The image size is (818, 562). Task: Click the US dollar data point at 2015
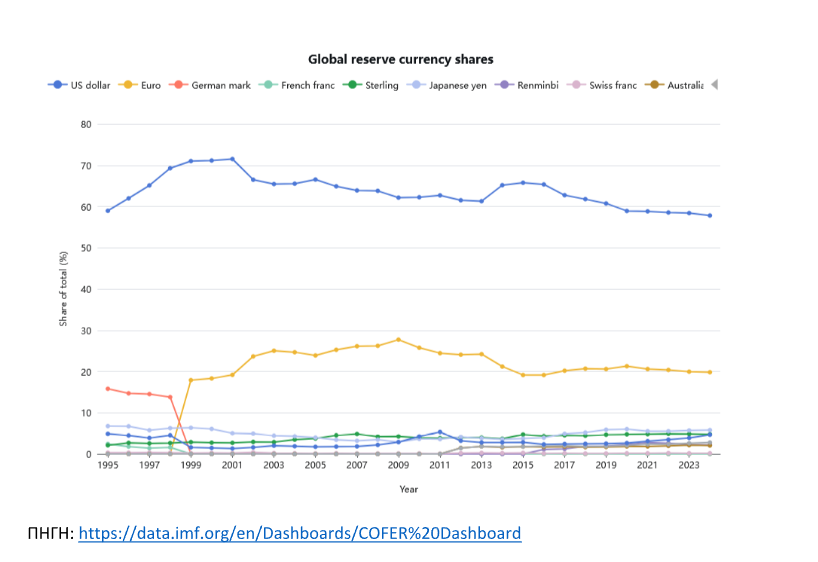523,182
